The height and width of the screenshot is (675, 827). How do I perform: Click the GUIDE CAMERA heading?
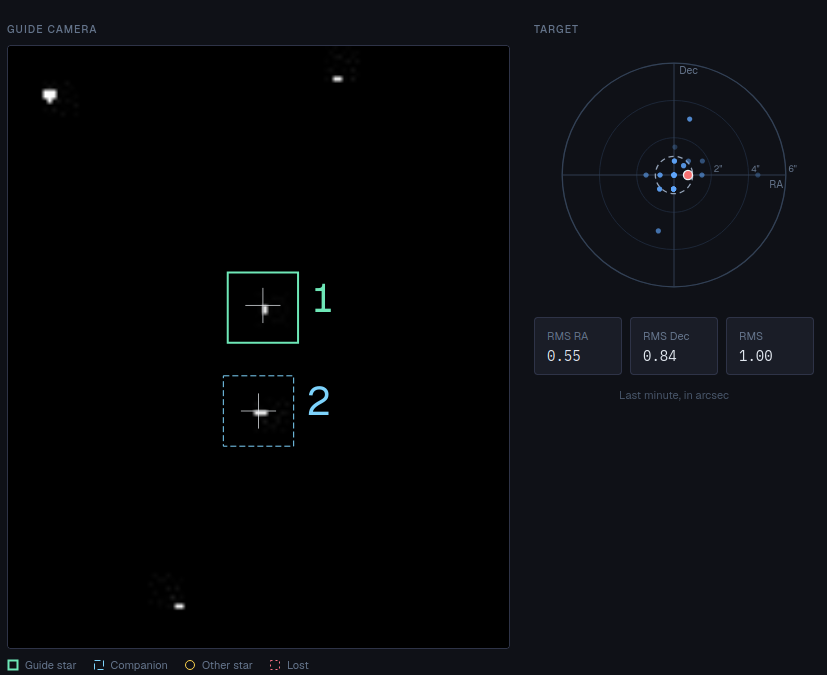(52, 29)
